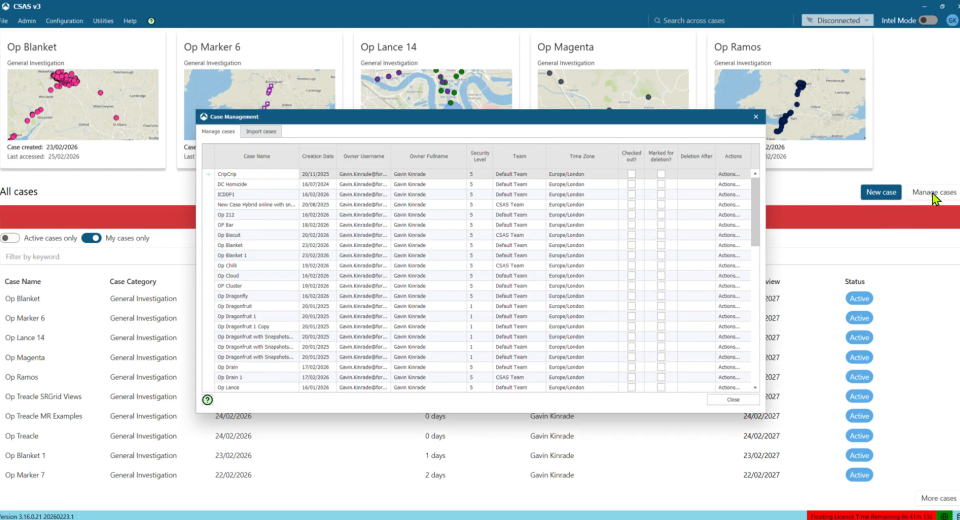This screenshot has height=520, width=960.
Task: Open the Disconnected status dropdown
Action: [836, 21]
